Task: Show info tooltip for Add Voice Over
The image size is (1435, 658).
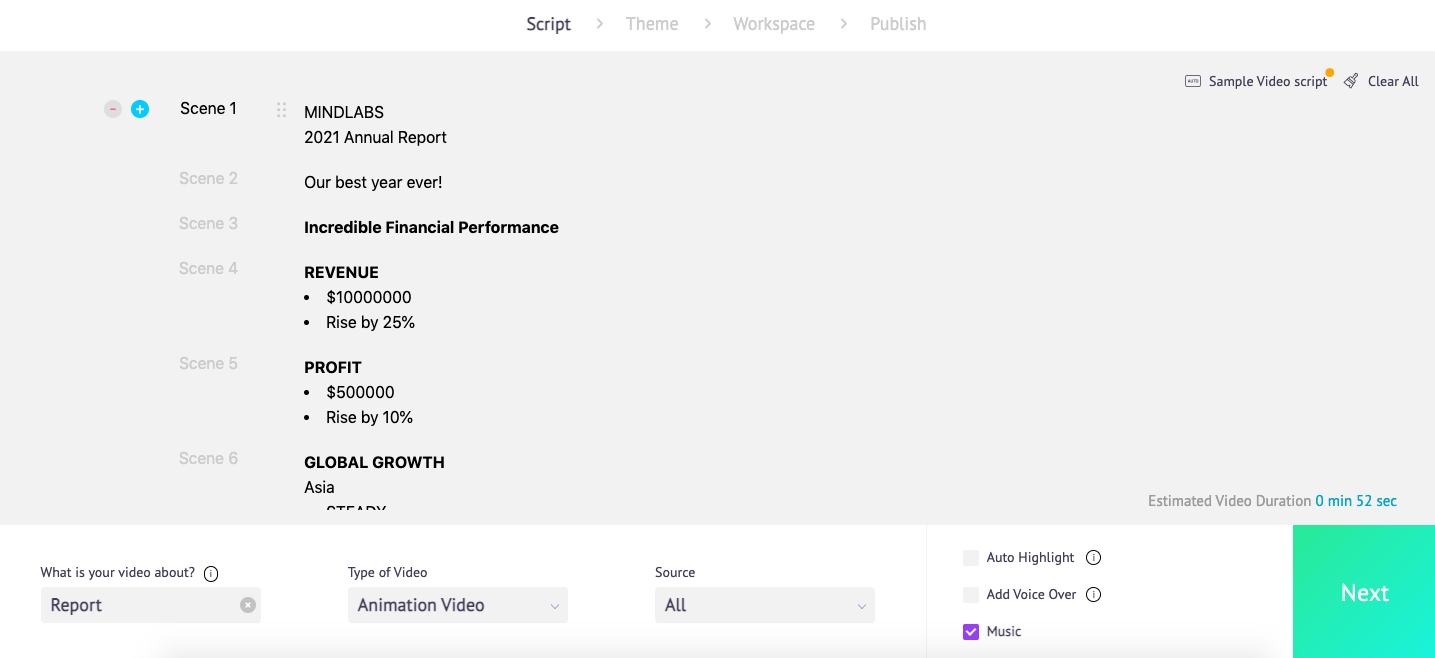Action: 1094,595
